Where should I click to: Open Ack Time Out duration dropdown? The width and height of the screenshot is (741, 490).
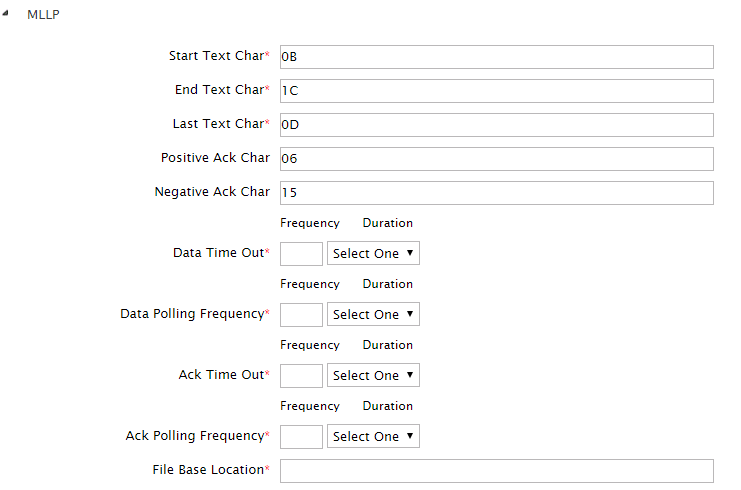pos(373,375)
